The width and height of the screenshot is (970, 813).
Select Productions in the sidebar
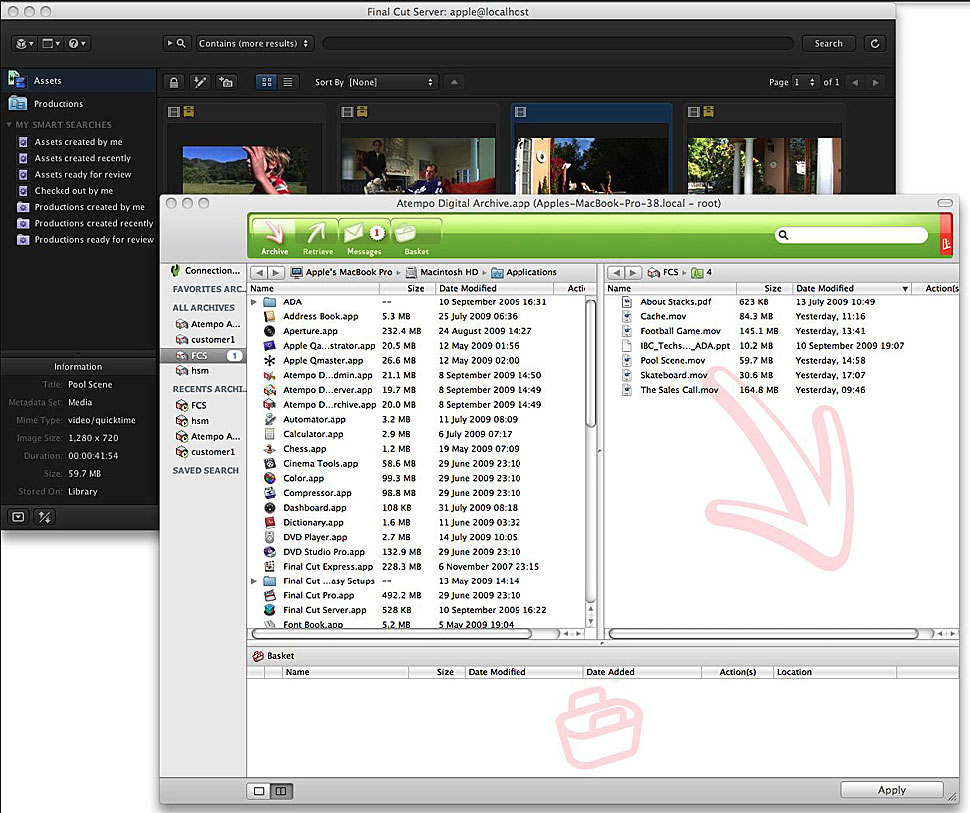(59, 104)
